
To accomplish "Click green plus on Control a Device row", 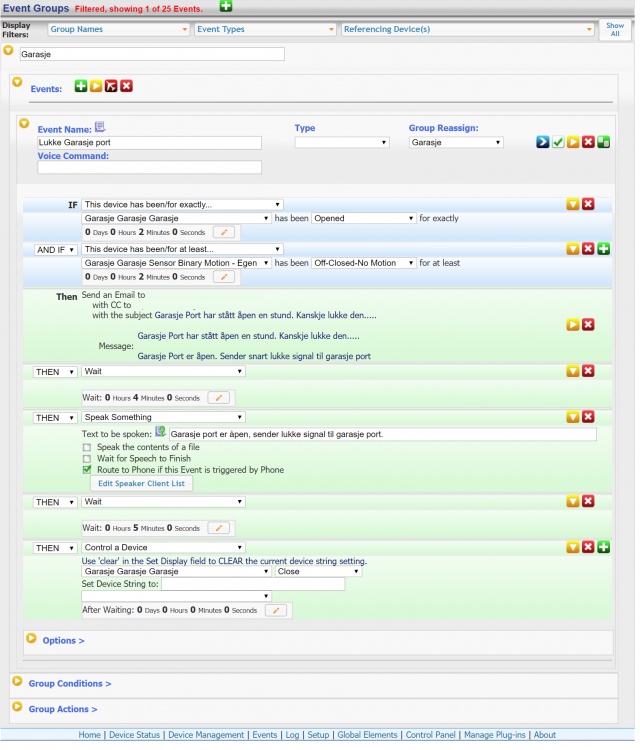I will click(x=604, y=547).
